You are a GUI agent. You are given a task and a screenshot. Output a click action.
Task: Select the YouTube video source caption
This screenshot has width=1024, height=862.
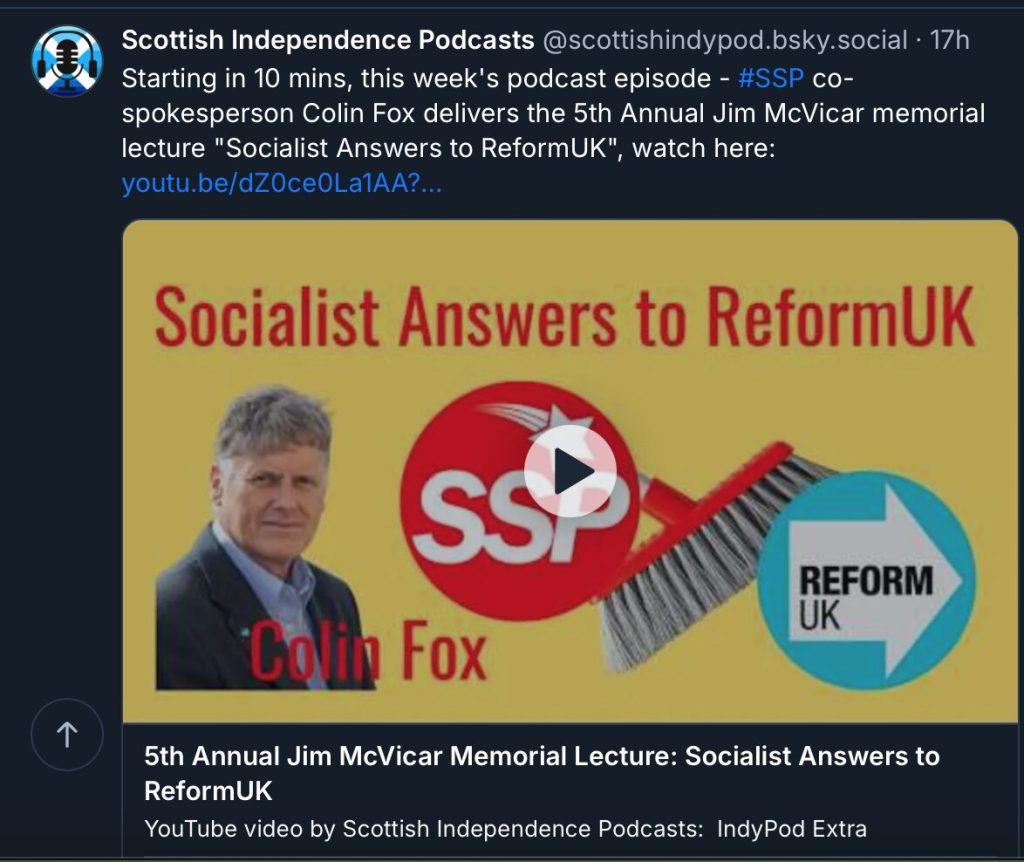(505, 829)
